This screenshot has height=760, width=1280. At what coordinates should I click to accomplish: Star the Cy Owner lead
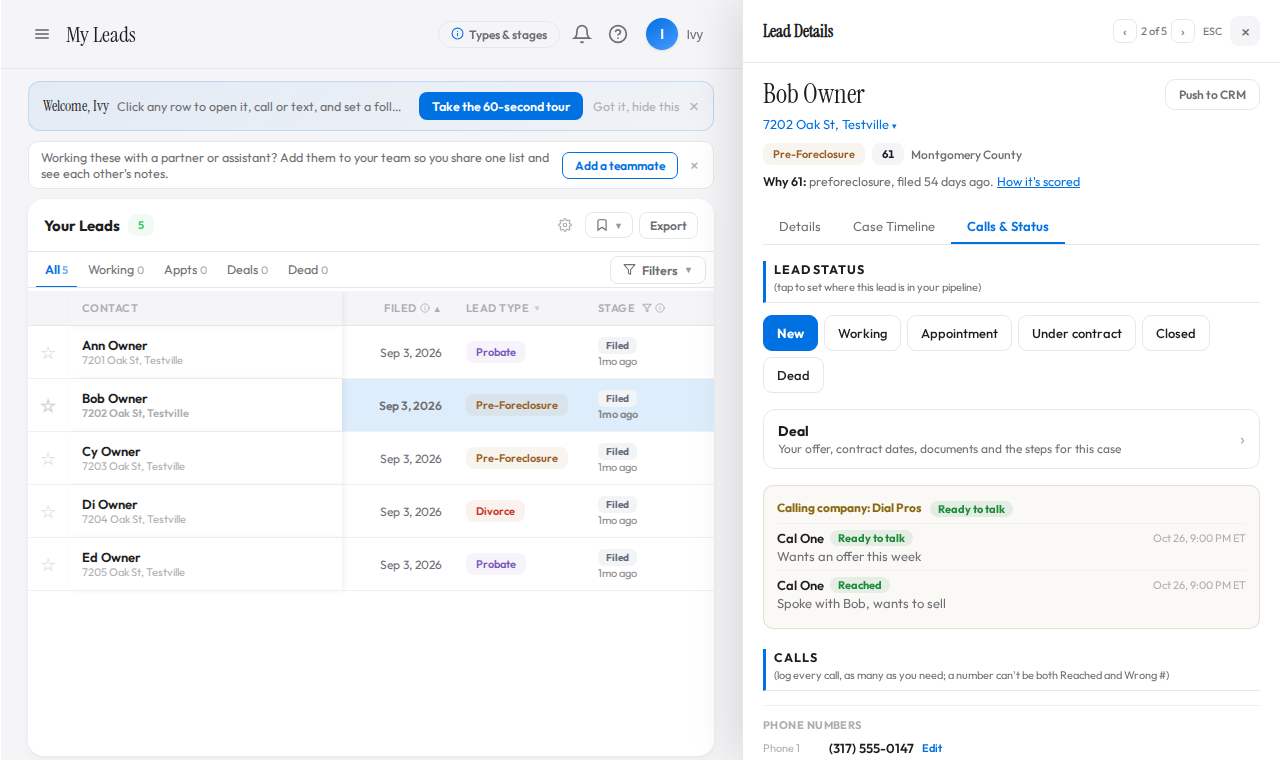[x=48, y=458]
